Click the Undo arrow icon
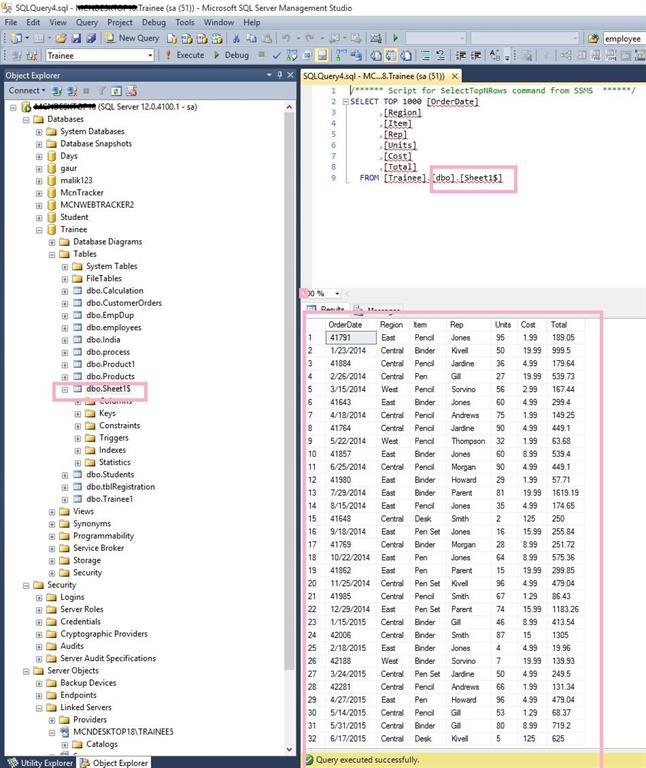This screenshot has height=768, width=646. pyautogui.click(x=286, y=38)
